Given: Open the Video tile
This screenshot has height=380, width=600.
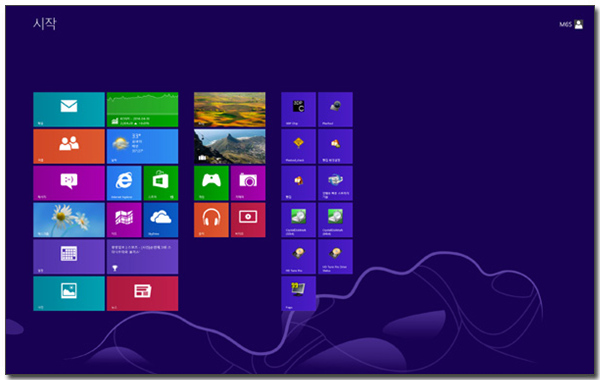Looking at the screenshot, I should tap(248, 220).
